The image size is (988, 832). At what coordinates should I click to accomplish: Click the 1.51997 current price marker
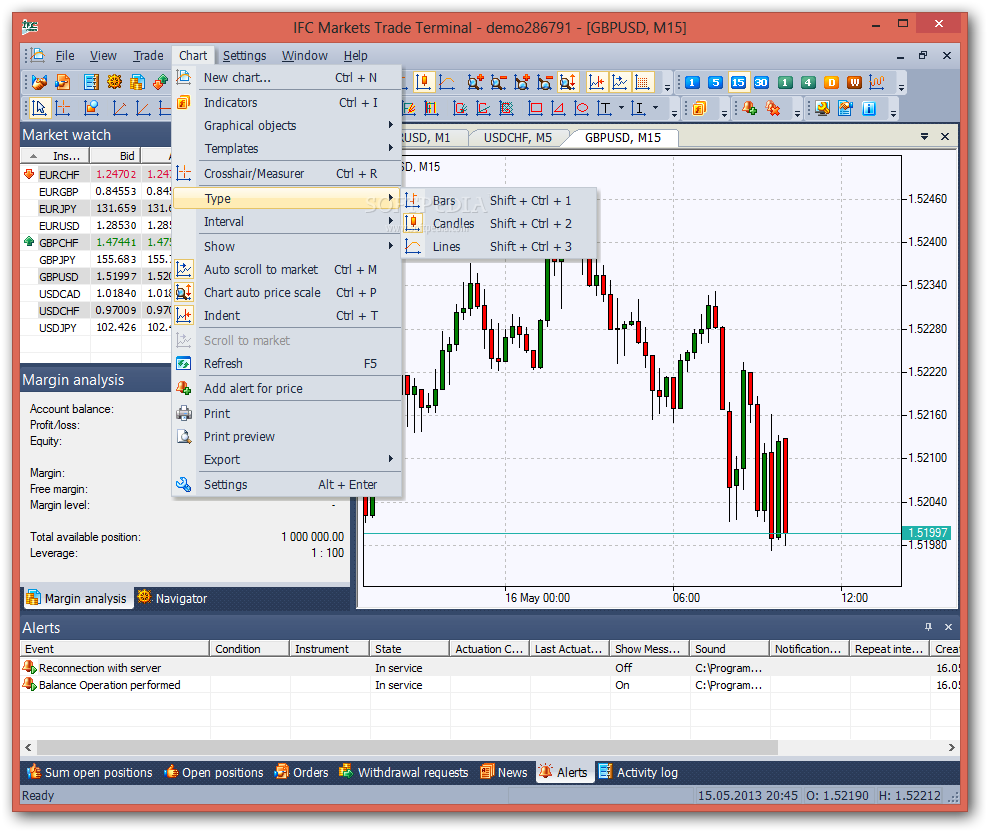point(926,533)
